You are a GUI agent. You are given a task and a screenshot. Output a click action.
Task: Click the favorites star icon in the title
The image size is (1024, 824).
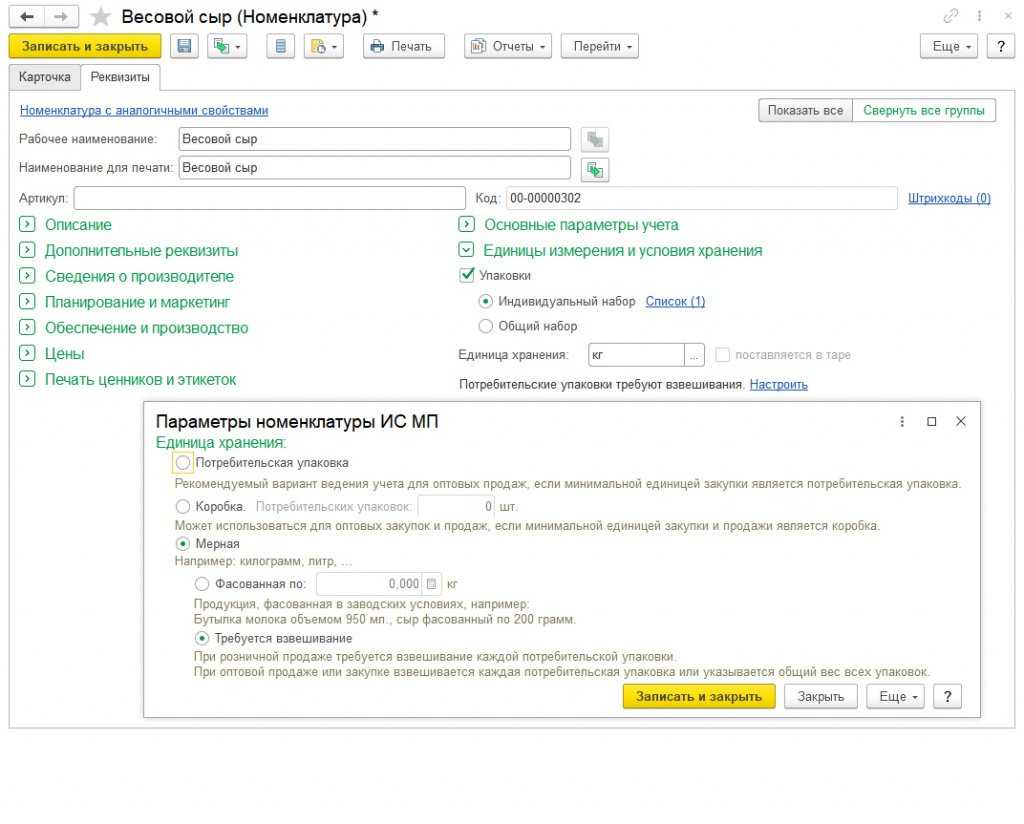pyautogui.click(x=100, y=17)
